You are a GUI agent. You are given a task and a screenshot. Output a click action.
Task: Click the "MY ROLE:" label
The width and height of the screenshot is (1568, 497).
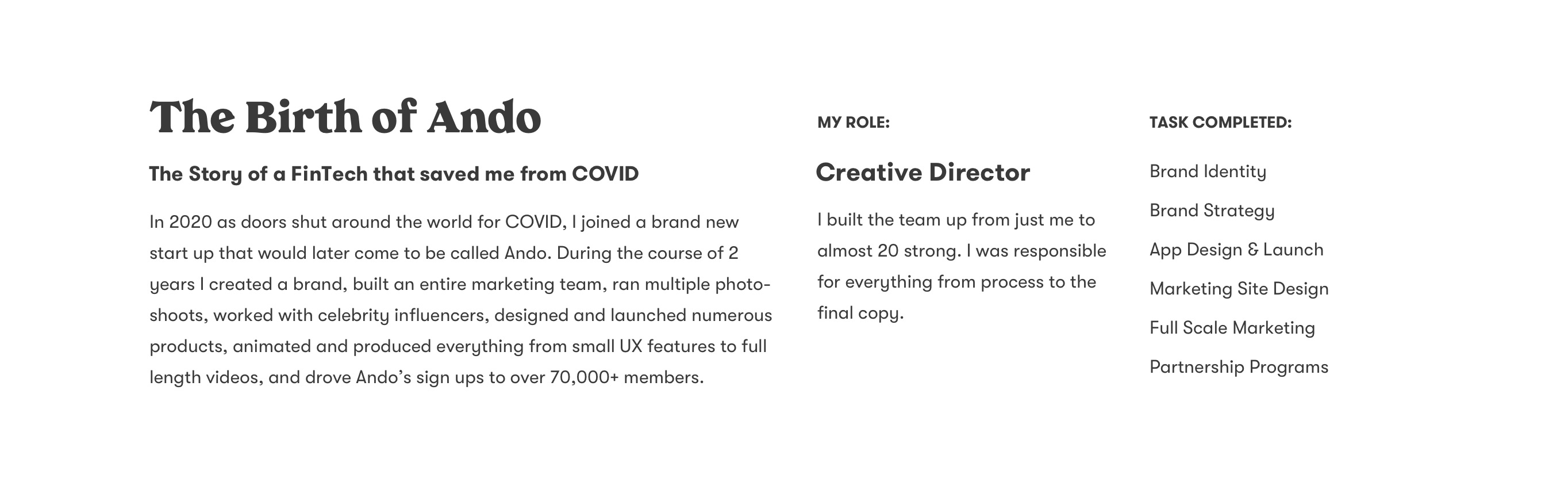(854, 123)
